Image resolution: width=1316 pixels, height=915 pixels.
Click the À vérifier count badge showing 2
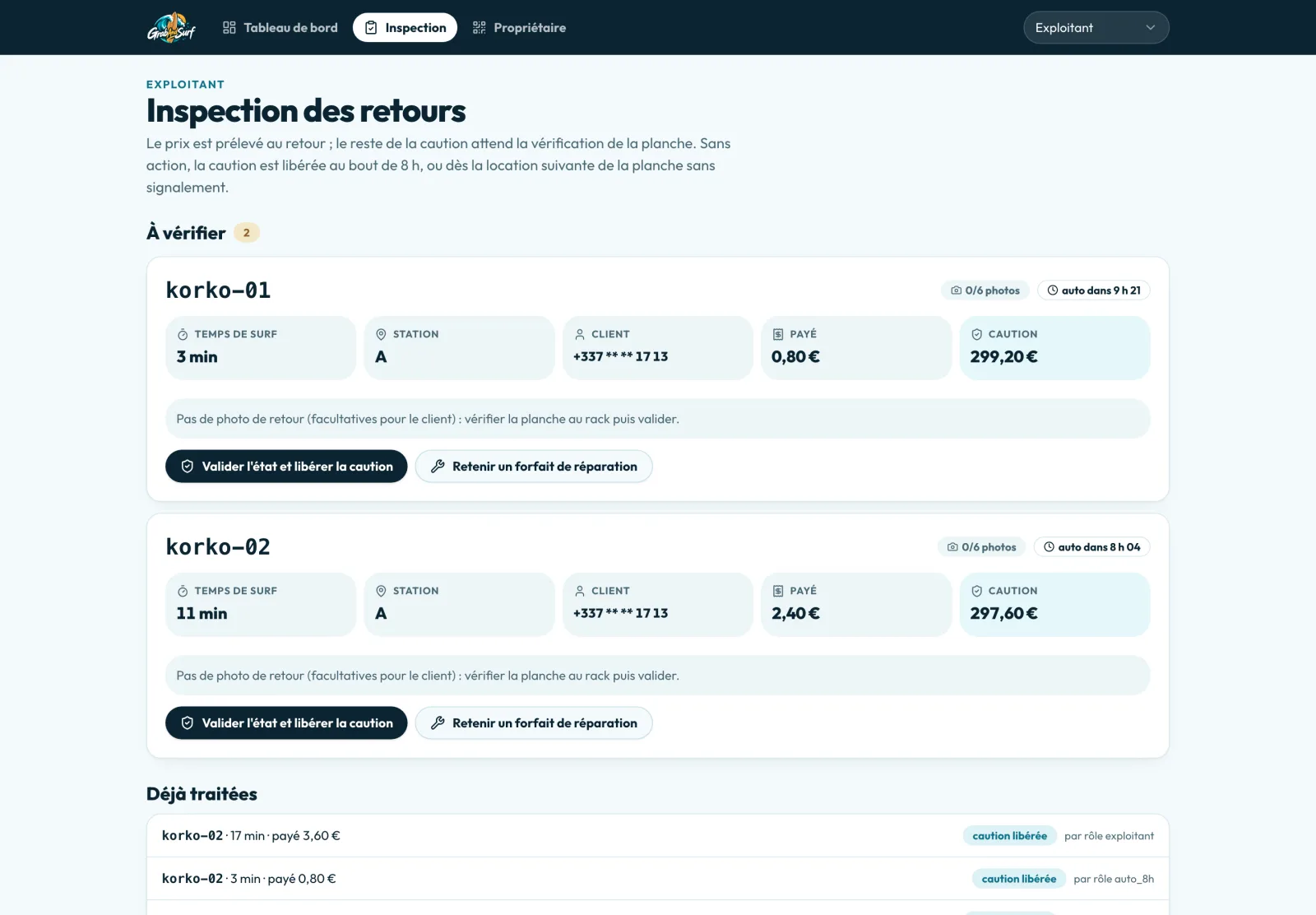click(x=247, y=233)
